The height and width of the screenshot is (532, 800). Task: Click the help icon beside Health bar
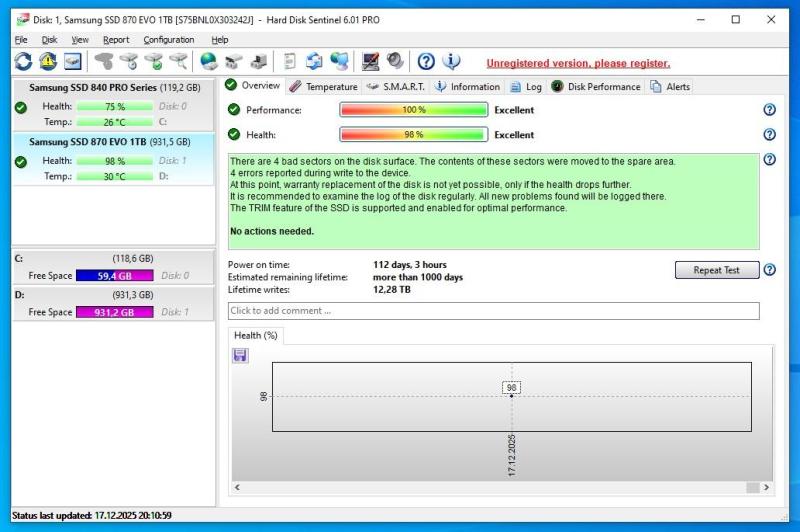pyautogui.click(x=769, y=135)
